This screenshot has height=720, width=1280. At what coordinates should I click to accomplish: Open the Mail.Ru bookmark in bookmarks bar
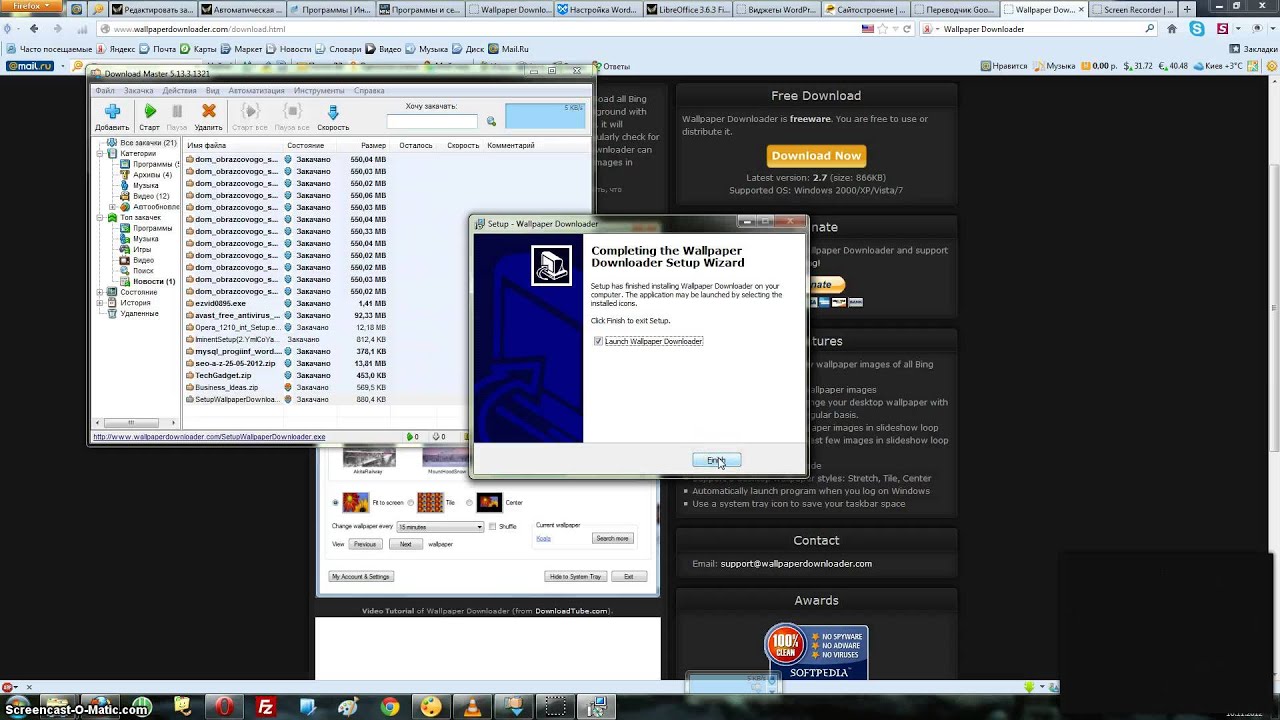509,49
